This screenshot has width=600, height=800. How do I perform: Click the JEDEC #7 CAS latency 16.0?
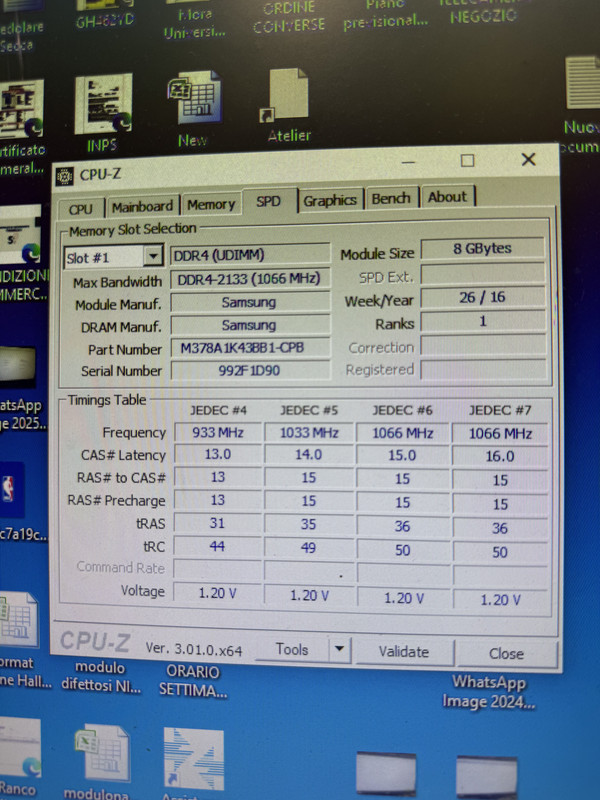tap(500, 456)
